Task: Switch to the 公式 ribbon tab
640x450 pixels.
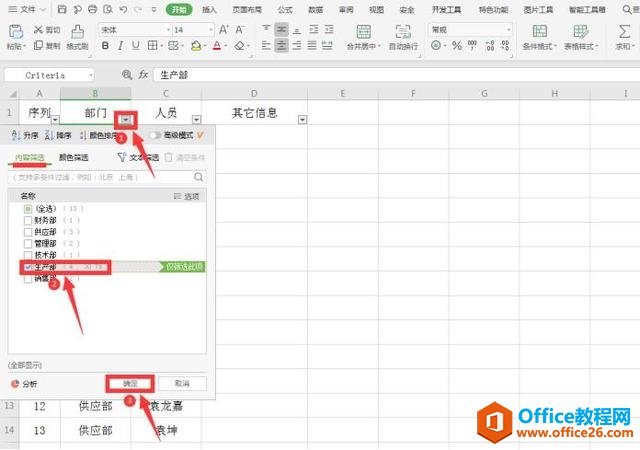Action: click(x=285, y=9)
